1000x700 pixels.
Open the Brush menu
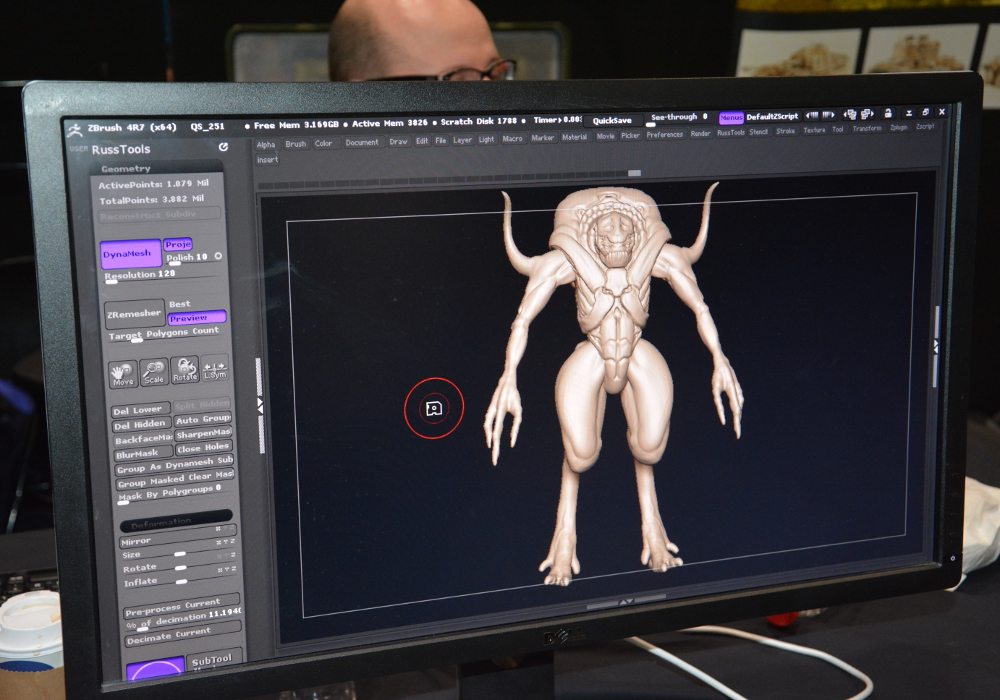[x=295, y=144]
